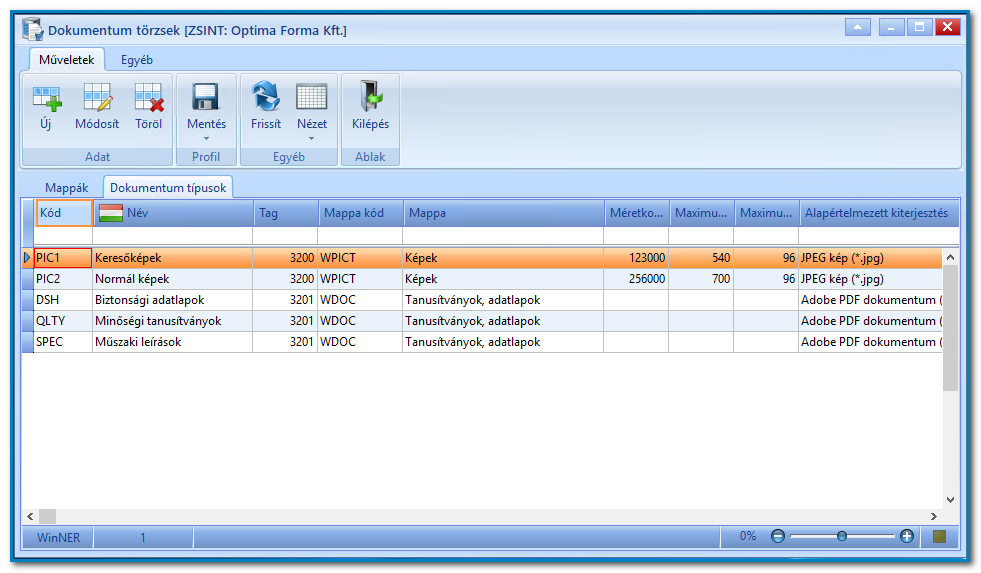Click the Hungarian flag icon in Név header

(x=111, y=213)
